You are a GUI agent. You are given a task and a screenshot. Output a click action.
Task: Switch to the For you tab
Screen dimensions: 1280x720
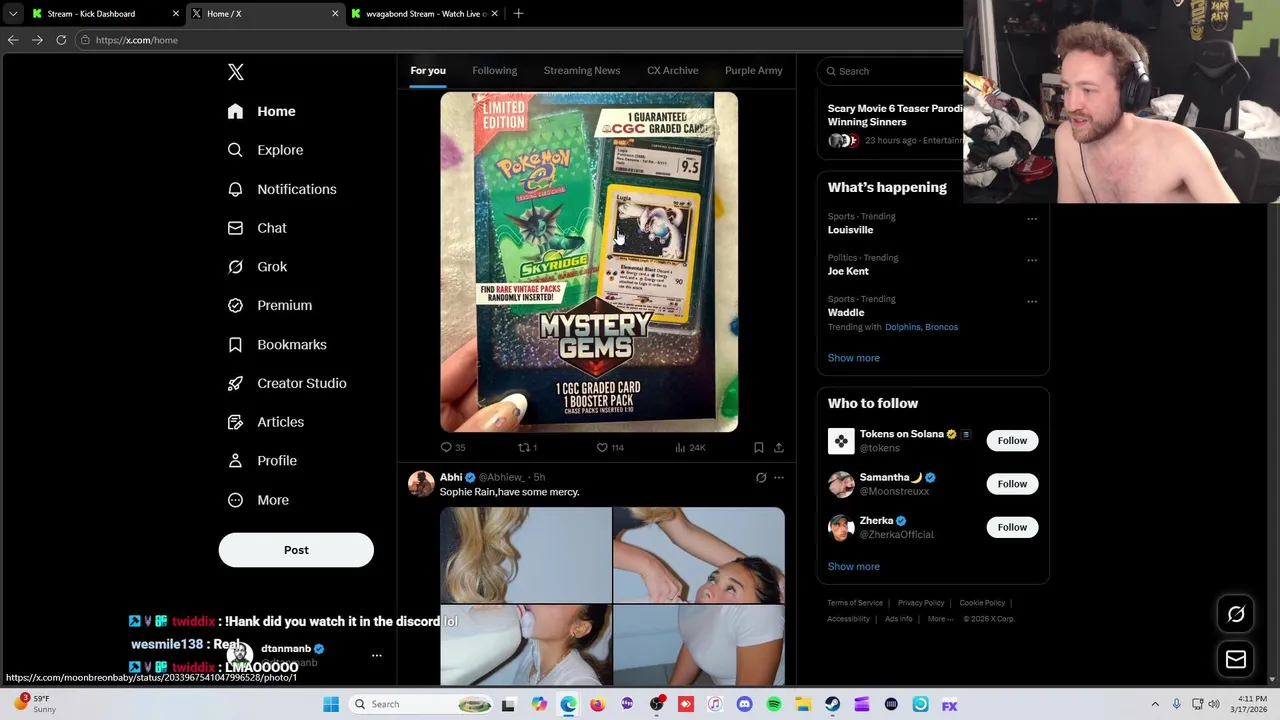(428, 70)
